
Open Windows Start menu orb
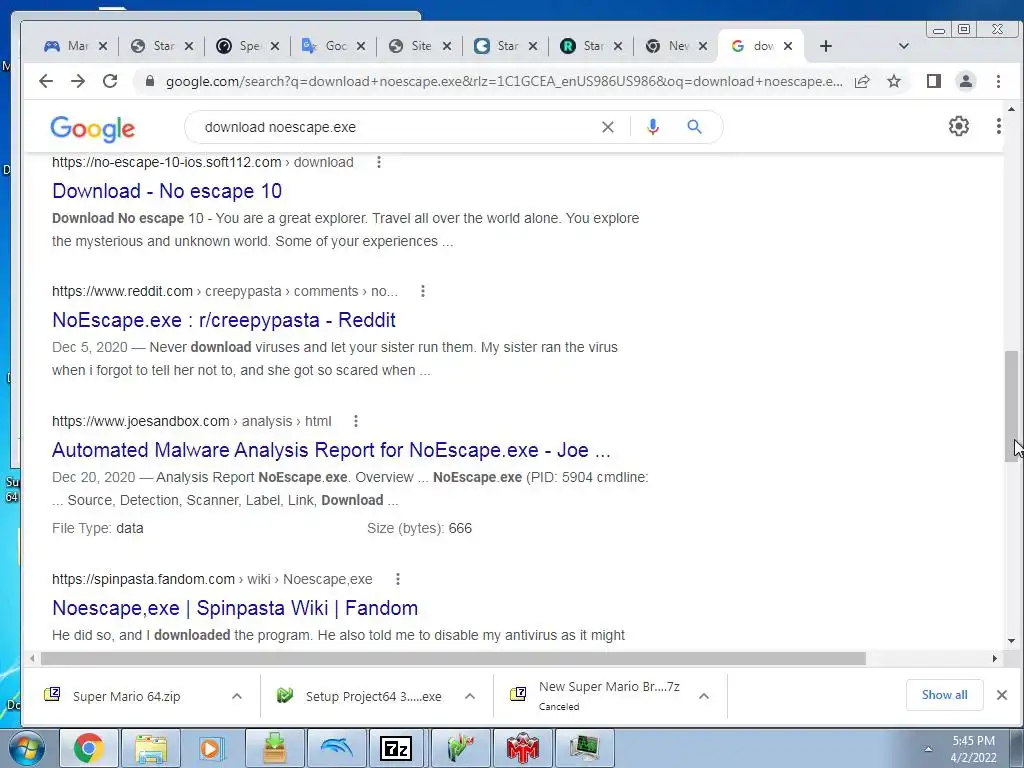coord(27,748)
